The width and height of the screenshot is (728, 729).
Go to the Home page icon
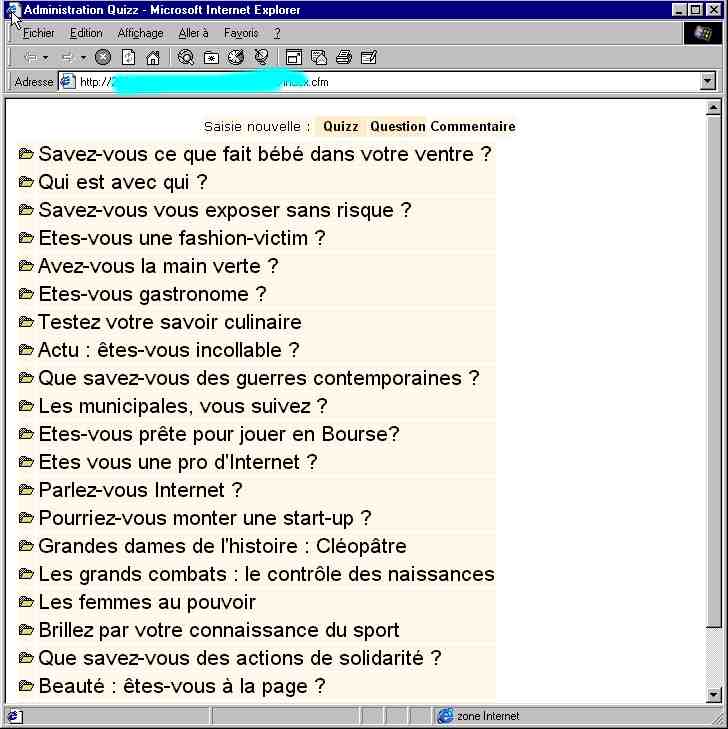click(153, 58)
